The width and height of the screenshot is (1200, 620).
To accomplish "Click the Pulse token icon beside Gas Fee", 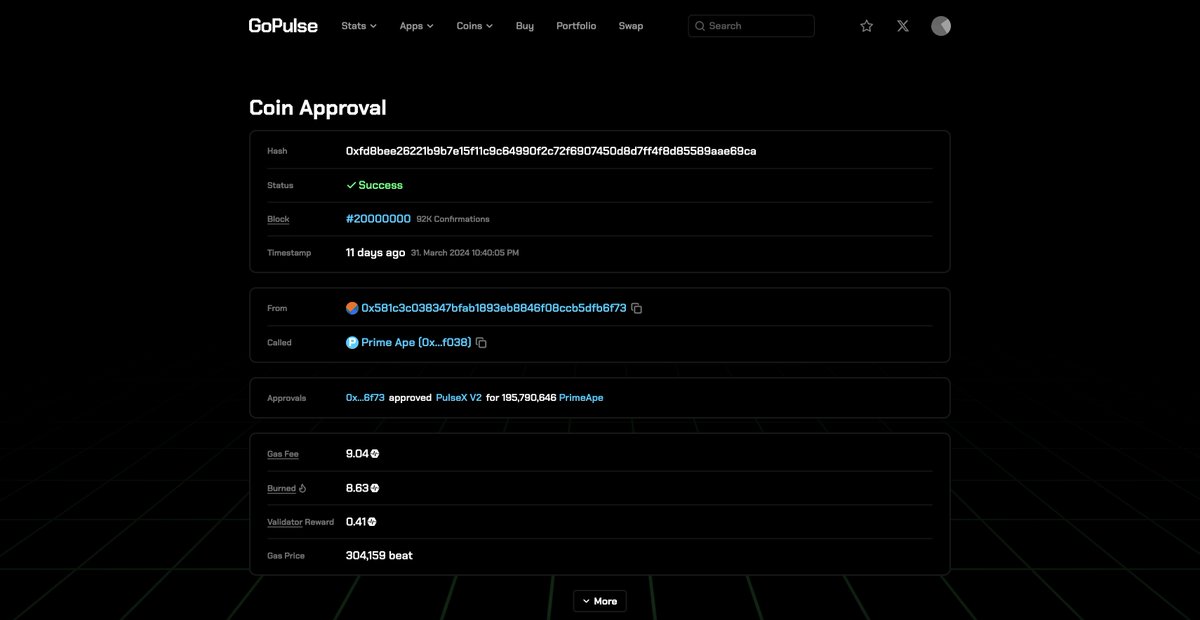I will click(372, 452).
